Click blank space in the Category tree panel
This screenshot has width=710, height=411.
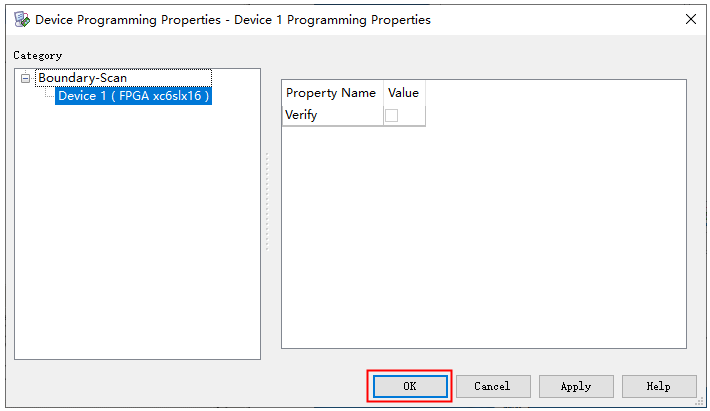pos(137,240)
